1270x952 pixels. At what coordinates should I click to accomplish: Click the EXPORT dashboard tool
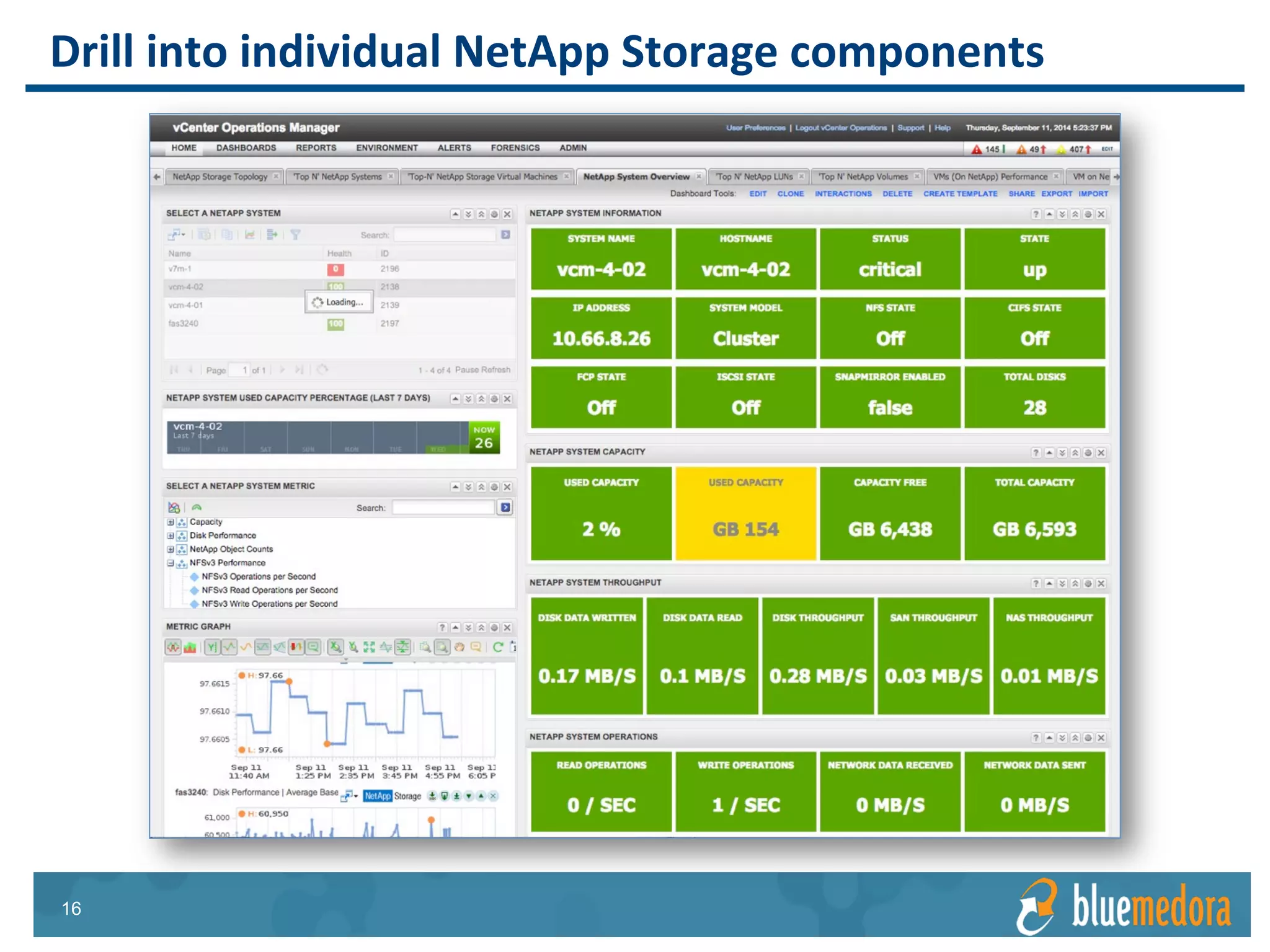point(1057,194)
